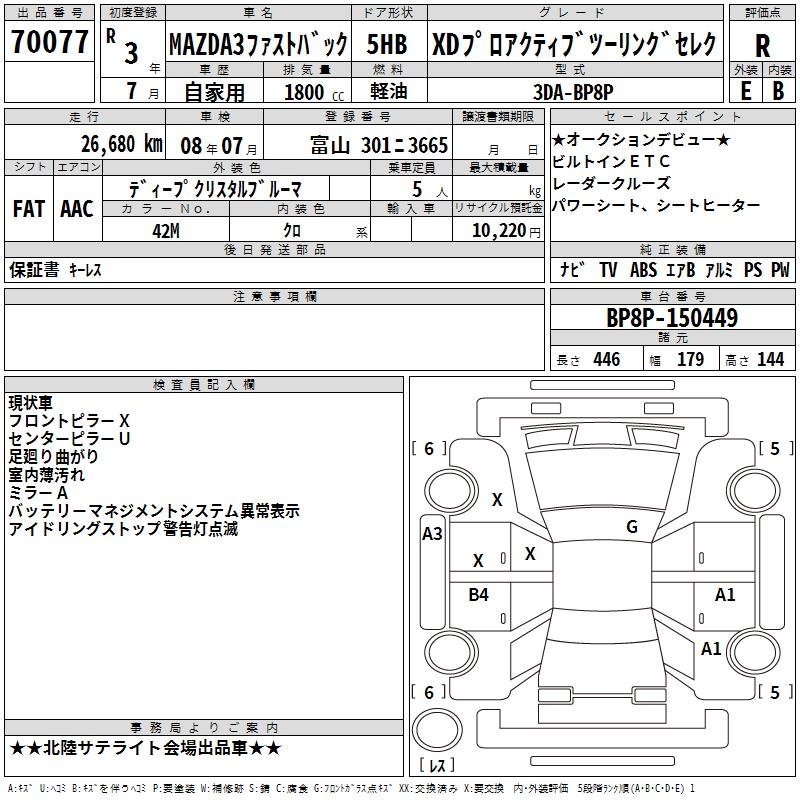
Task: Click lot number 70077
Action: pos(49,42)
